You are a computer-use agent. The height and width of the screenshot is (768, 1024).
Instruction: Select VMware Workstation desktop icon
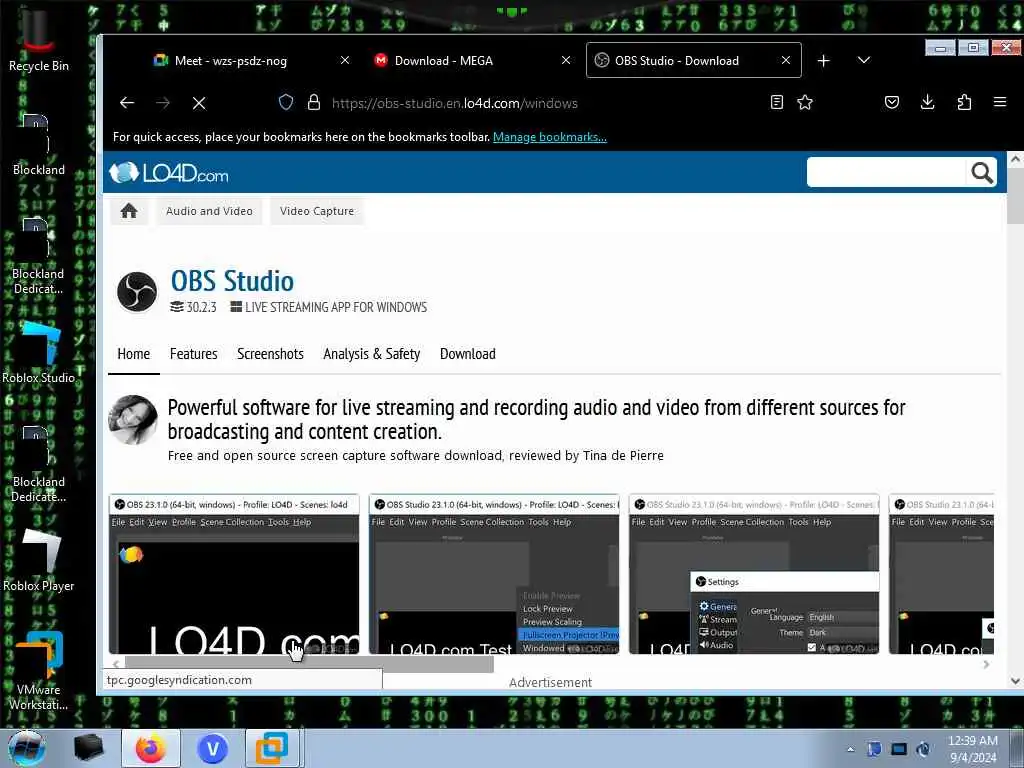[39, 671]
